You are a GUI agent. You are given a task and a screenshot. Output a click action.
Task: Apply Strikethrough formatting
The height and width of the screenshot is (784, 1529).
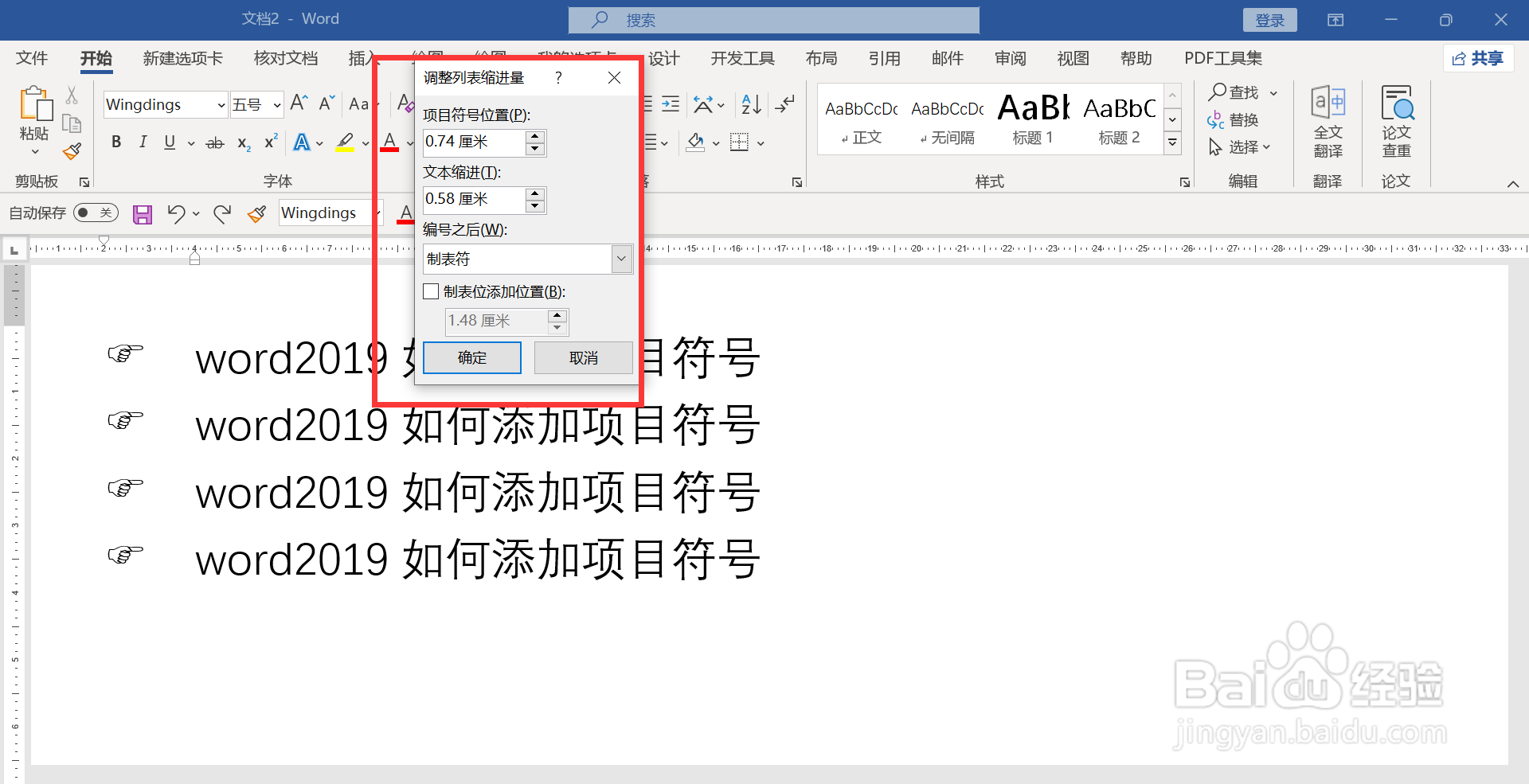point(215,143)
